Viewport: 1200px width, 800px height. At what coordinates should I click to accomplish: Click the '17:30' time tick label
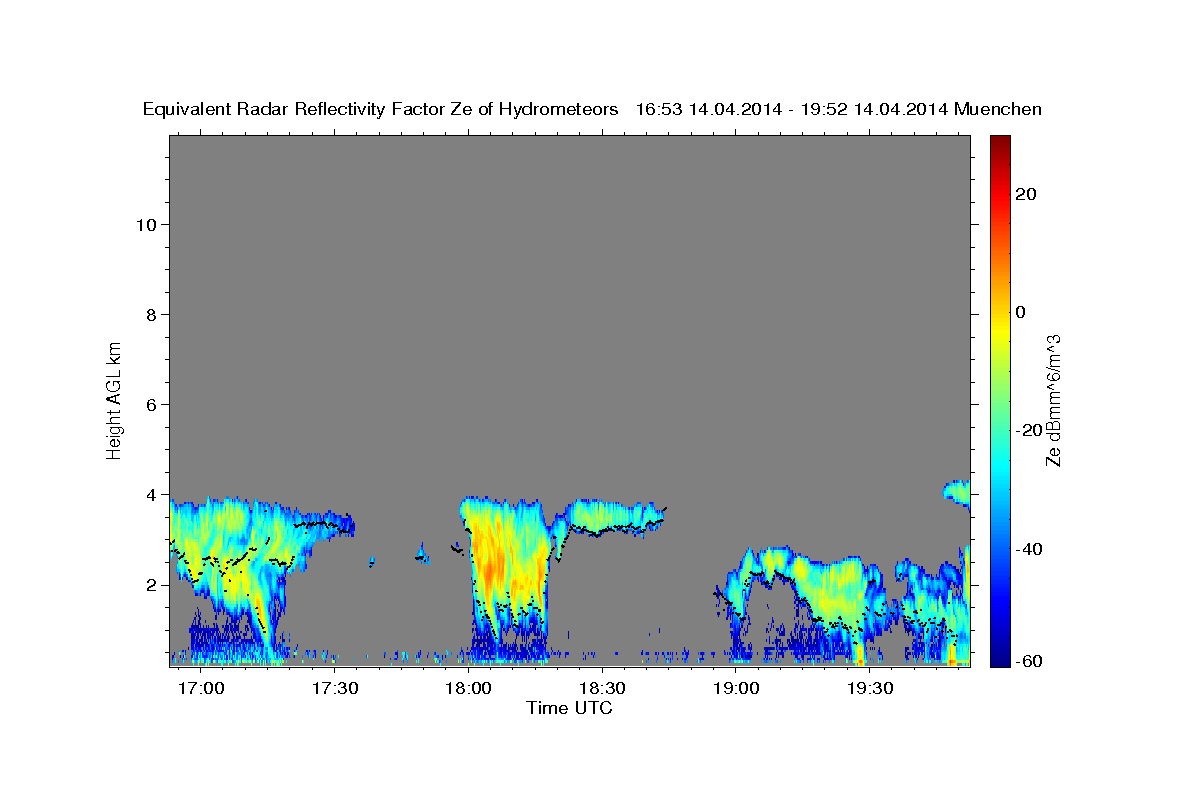coord(335,689)
